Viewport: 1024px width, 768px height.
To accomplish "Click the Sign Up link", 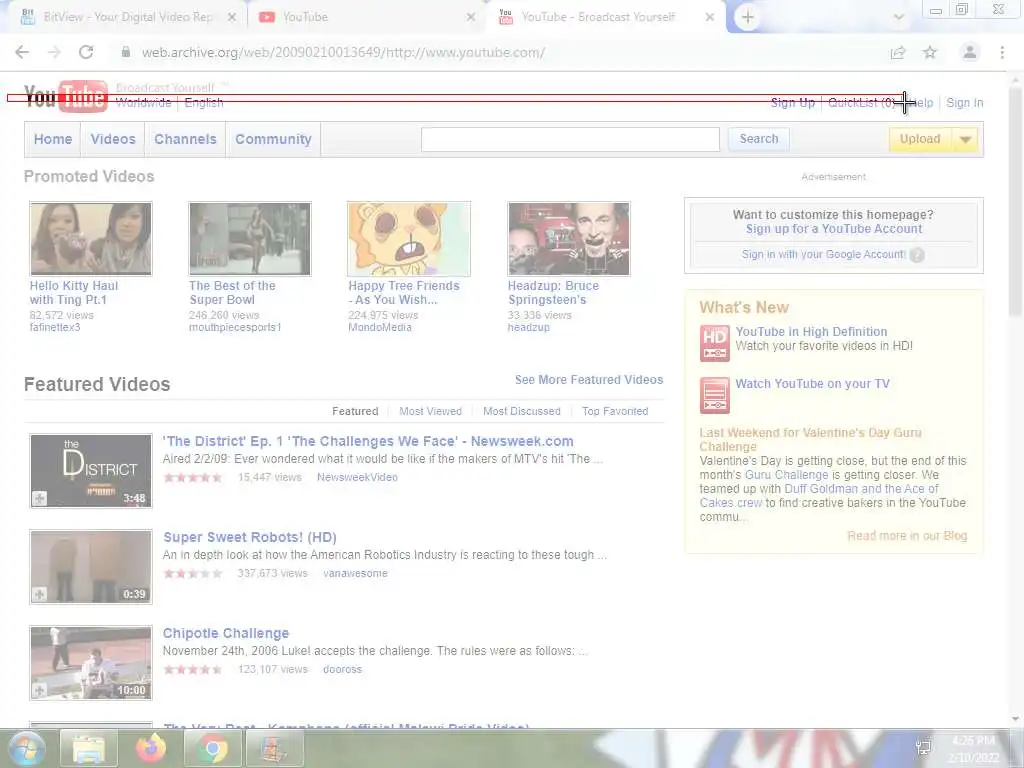I will point(793,103).
